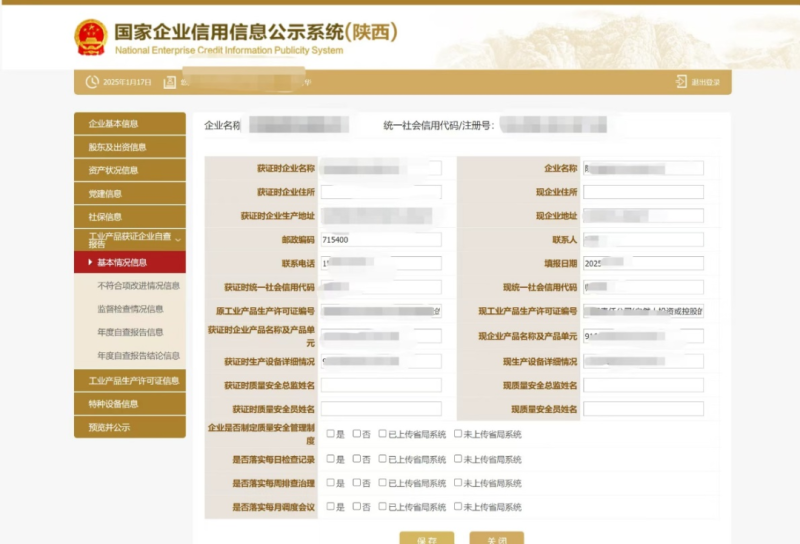
Task: Click the 现质量安全员姓名 input field
Action: coord(643,408)
